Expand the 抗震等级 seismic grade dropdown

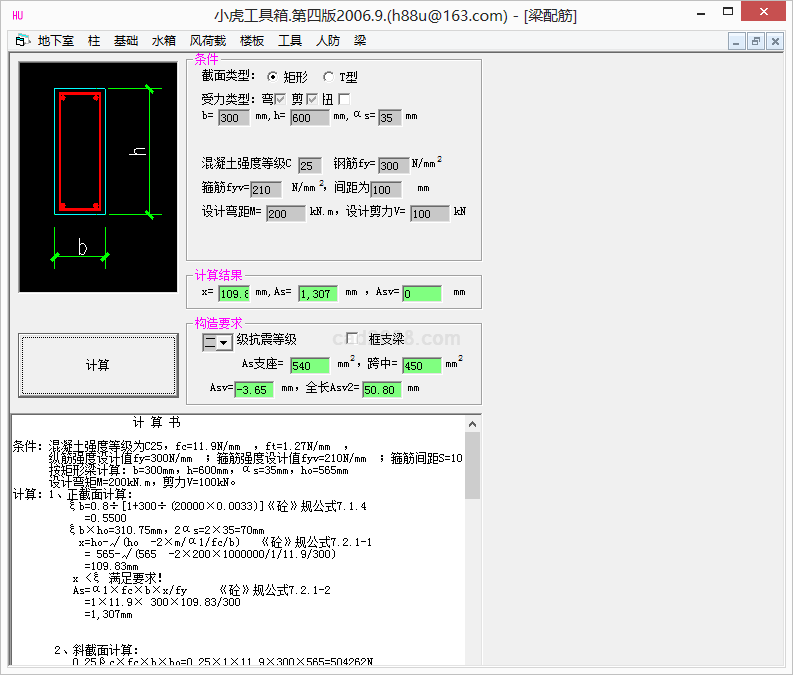pyautogui.click(x=225, y=342)
